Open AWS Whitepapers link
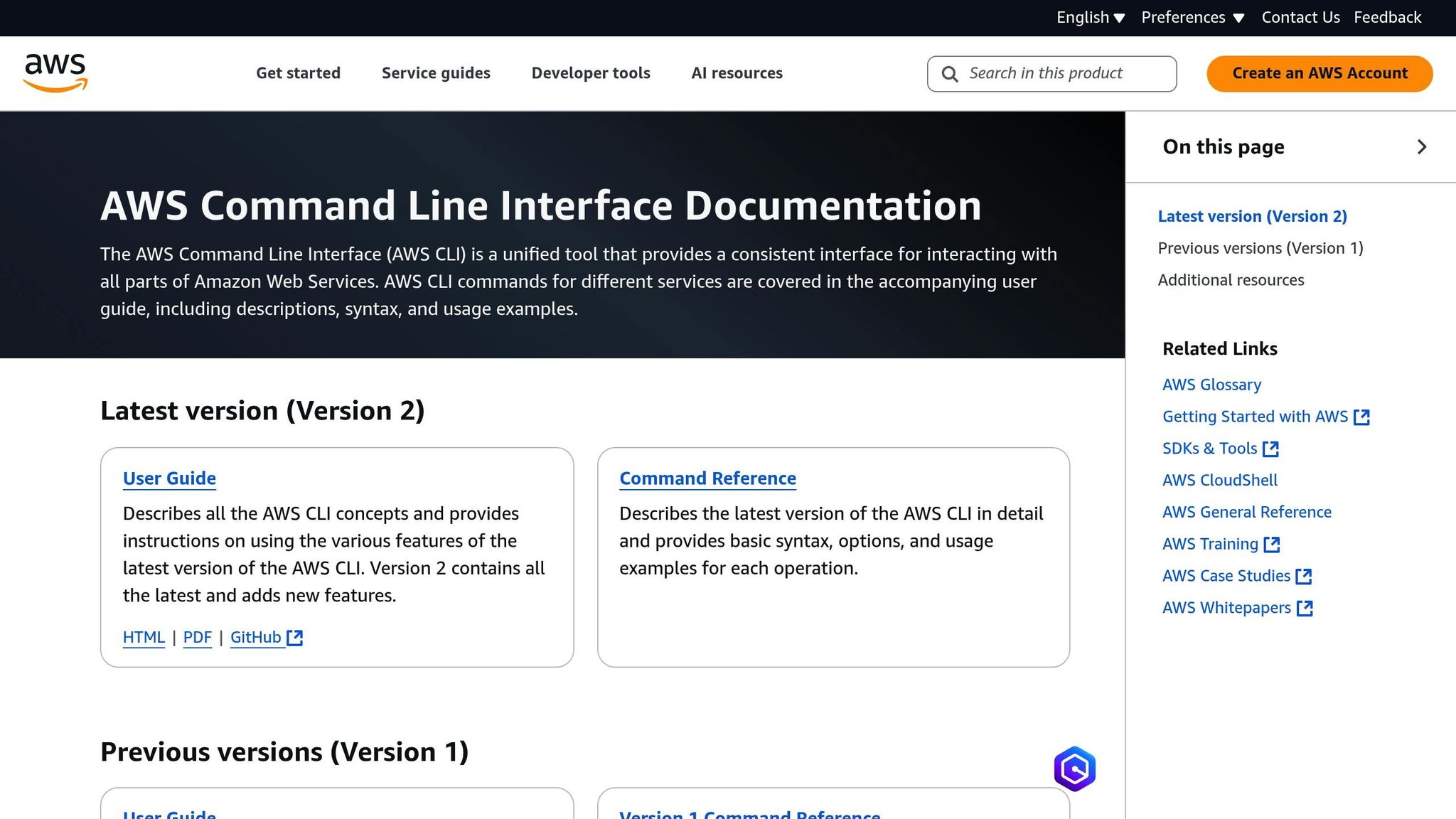The height and width of the screenshot is (819, 1456). coord(1226,609)
